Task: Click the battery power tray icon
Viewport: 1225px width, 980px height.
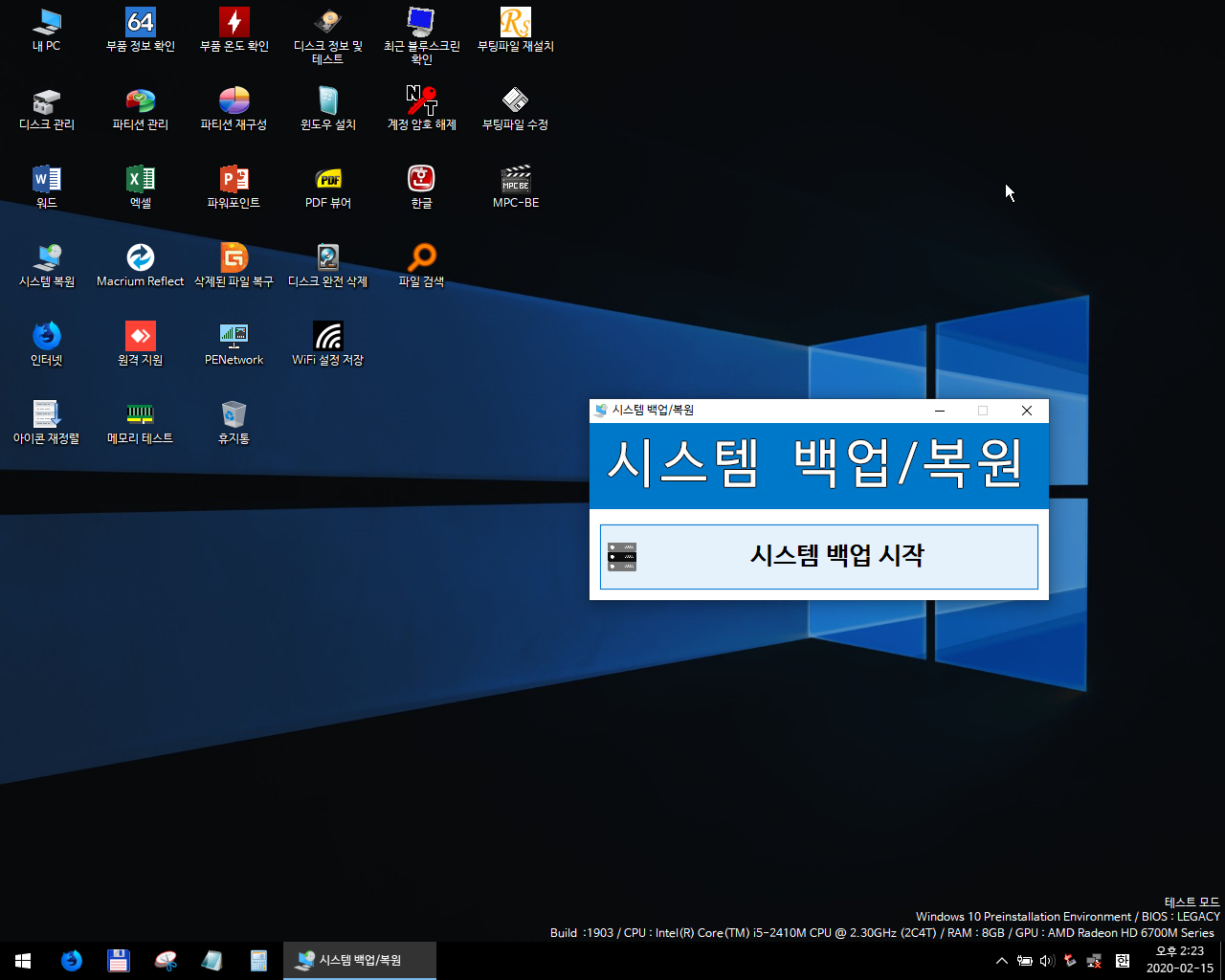Action: point(1025,961)
